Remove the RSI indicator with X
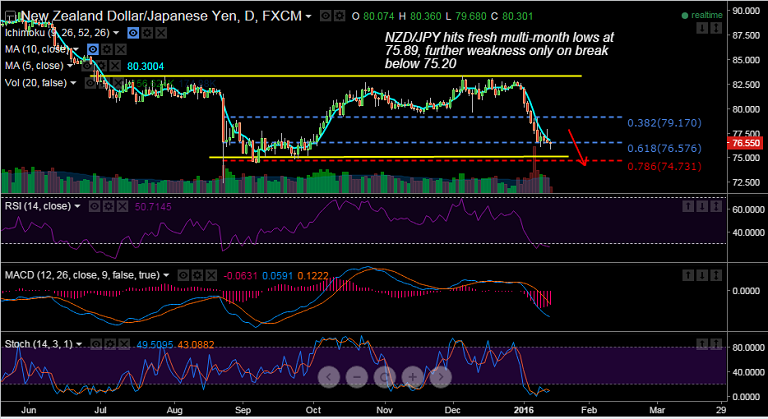 122,206
